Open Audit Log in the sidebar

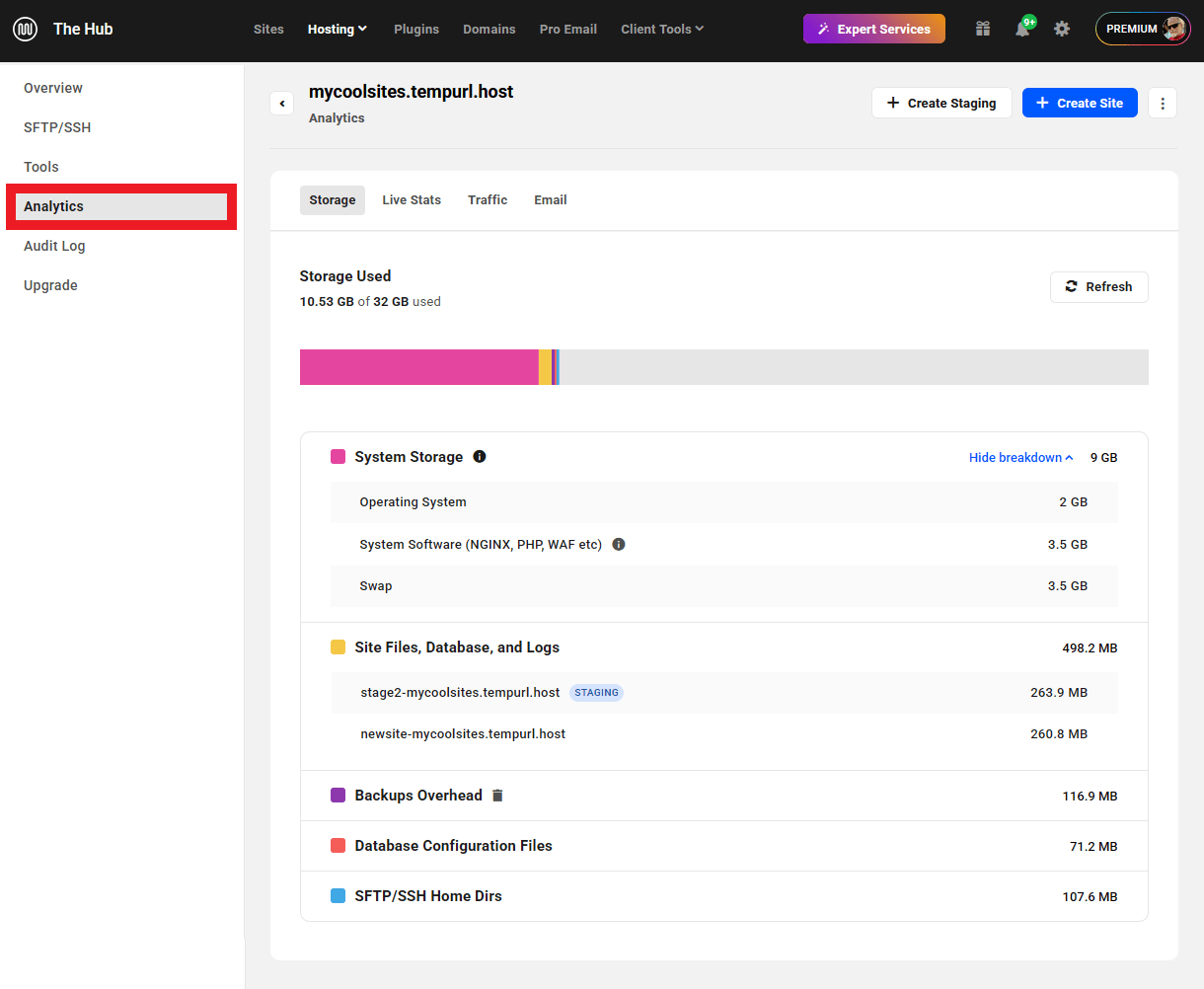pos(54,246)
